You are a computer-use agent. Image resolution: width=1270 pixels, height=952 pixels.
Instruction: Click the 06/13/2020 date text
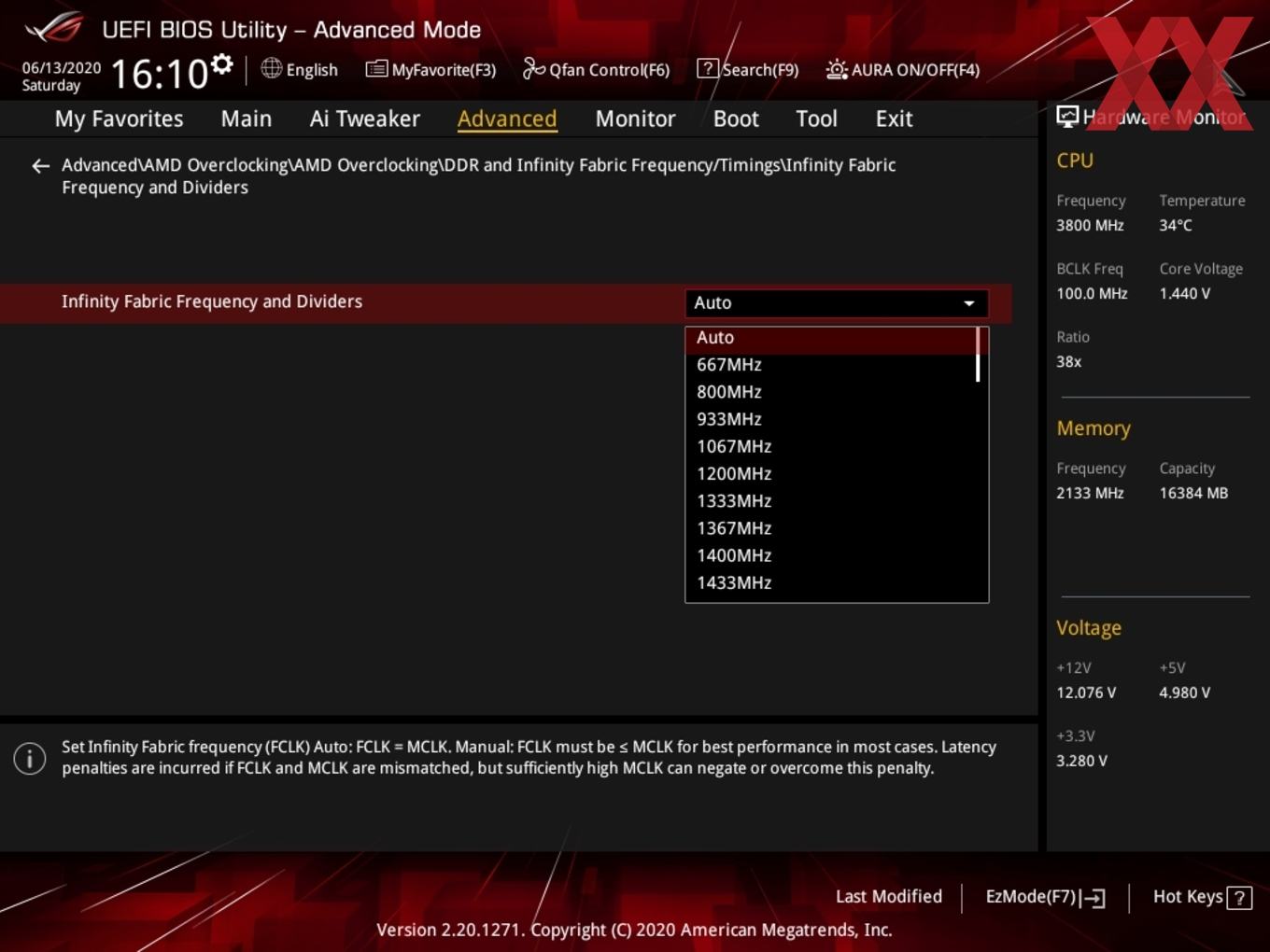point(62,68)
